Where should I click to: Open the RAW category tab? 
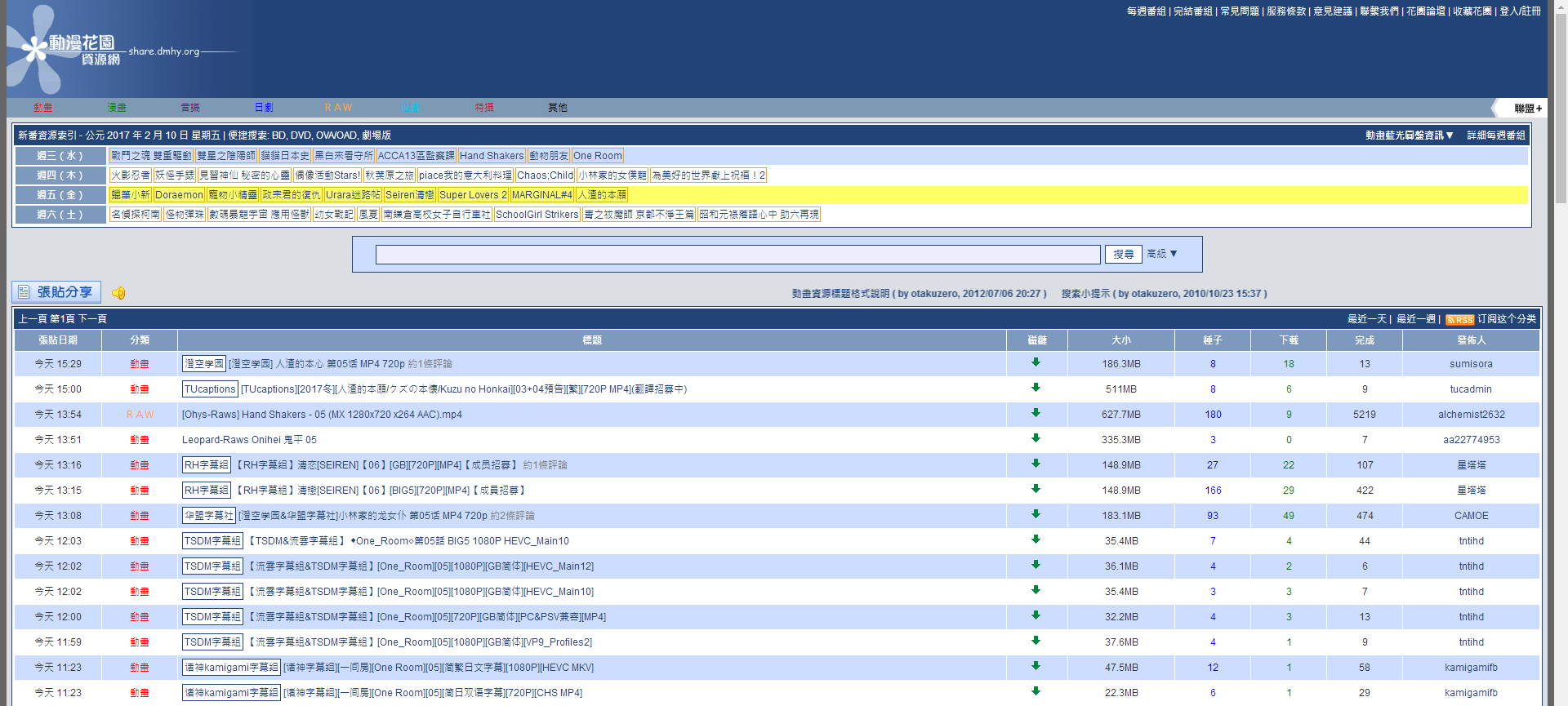pyautogui.click(x=338, y=108)
